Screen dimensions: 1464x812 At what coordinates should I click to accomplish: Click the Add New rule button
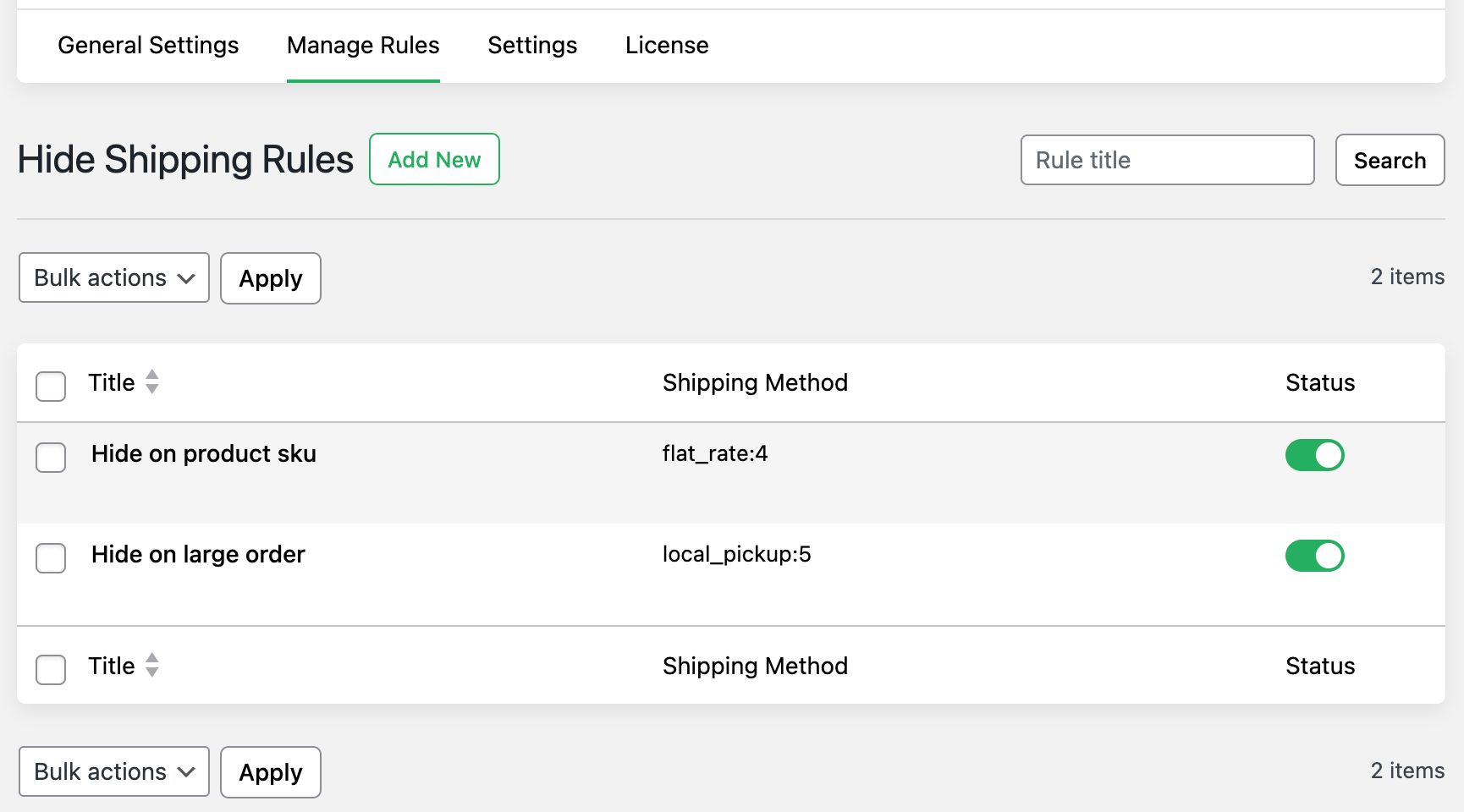[434, 159]
